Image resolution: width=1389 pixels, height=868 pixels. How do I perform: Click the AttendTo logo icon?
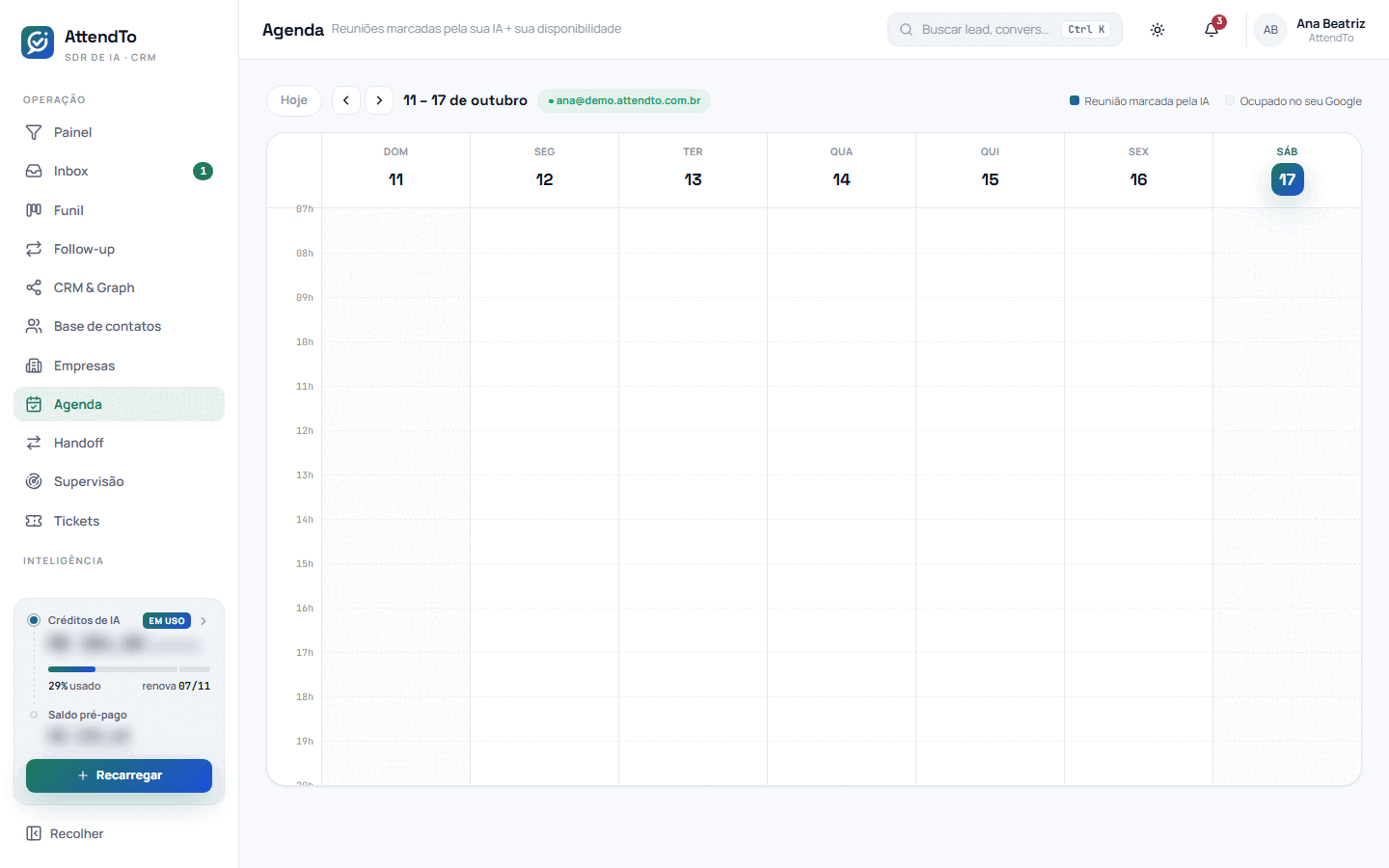(38, 42)
